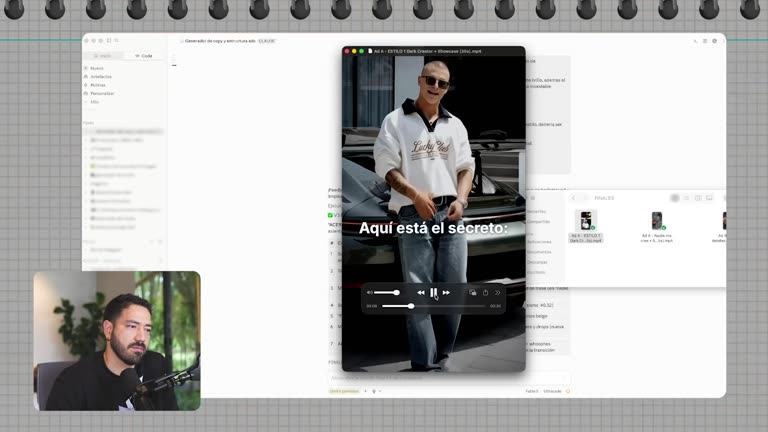Click the chat title Generador de copy
The height and width of the screenshot is (432, 768).
(x=220, y=41)
